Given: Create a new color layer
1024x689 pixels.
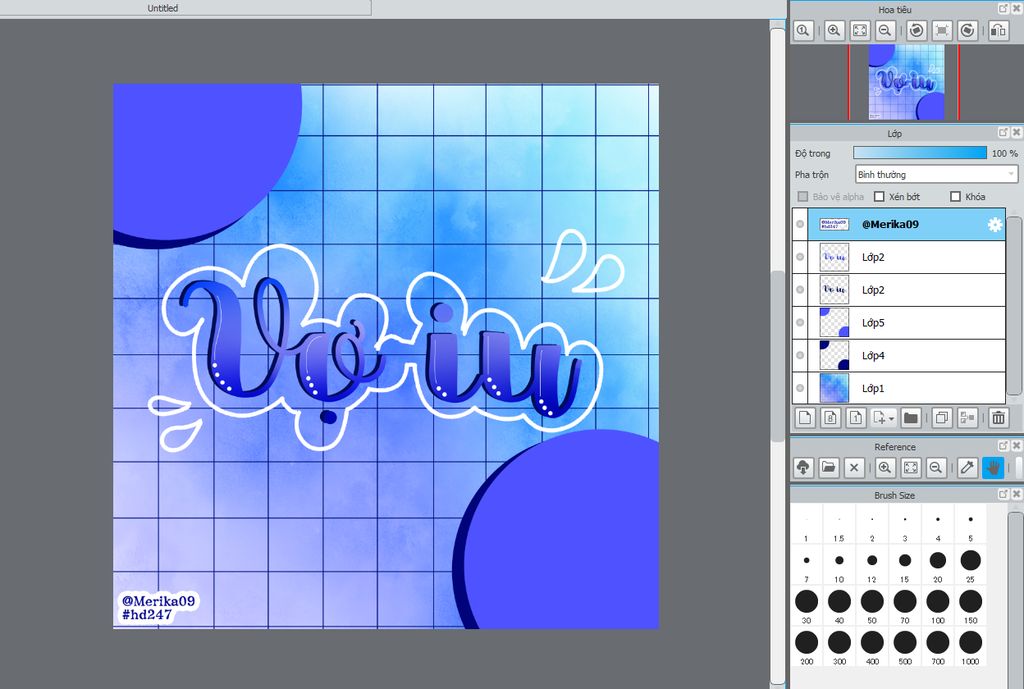Looking at the screenshot, I should pyautogui.click(x=805, y=417).
